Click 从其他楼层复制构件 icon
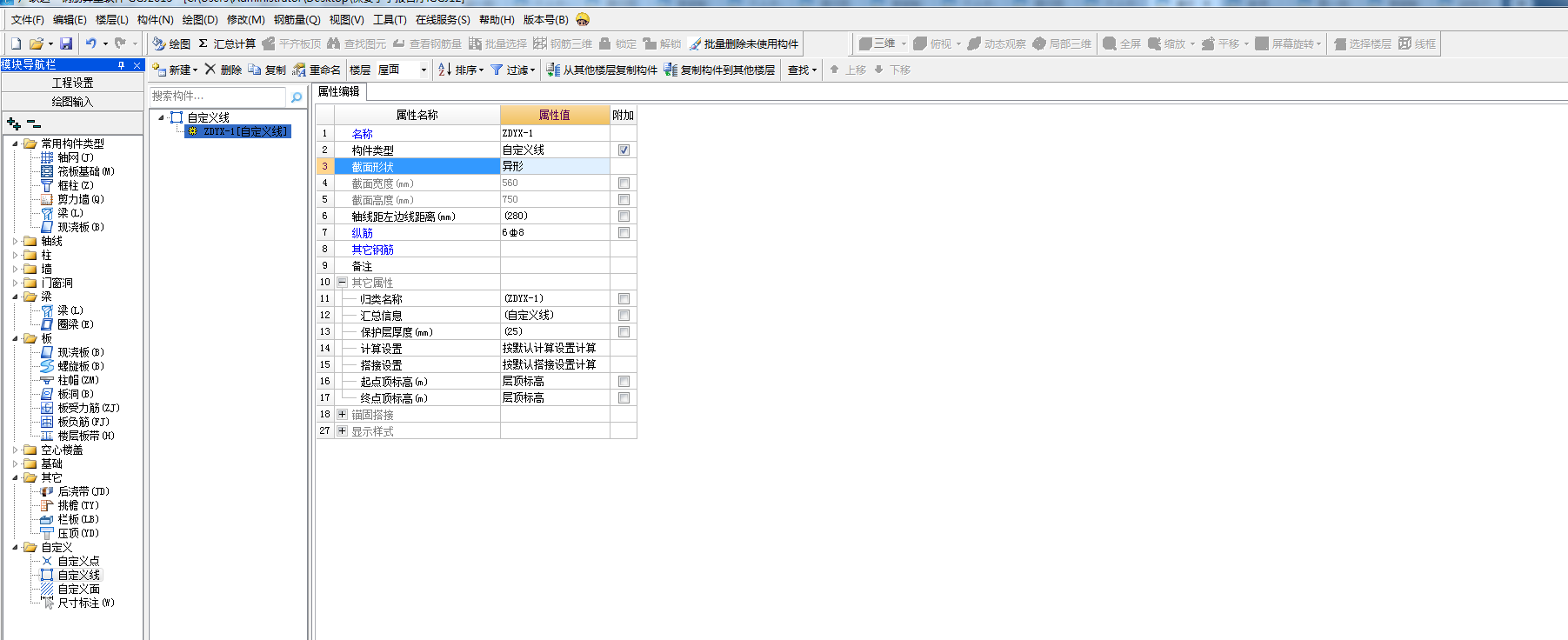The image size is (1568, 640). click(x=553, y=70)
